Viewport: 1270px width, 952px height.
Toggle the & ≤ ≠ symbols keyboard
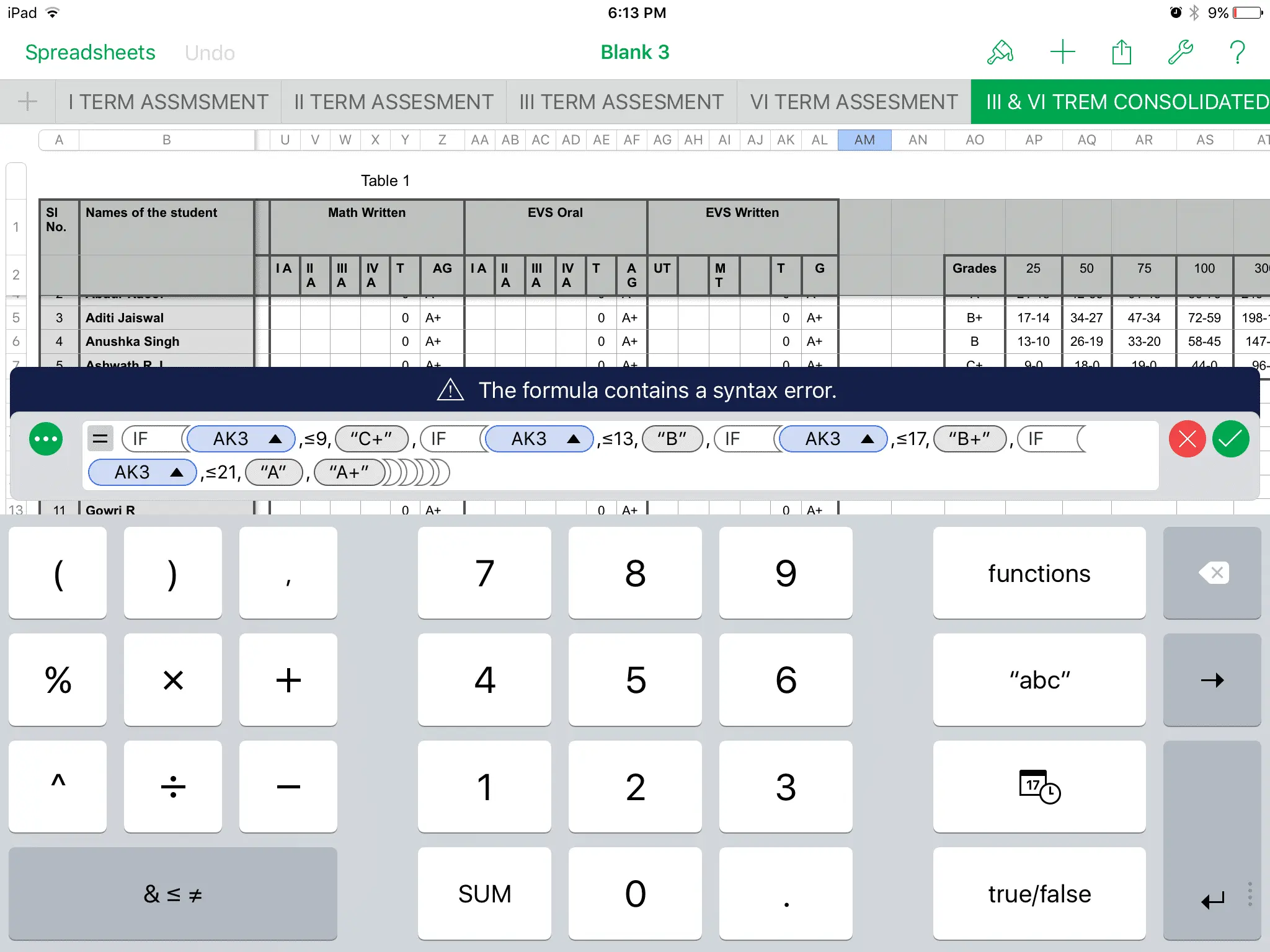172,894
